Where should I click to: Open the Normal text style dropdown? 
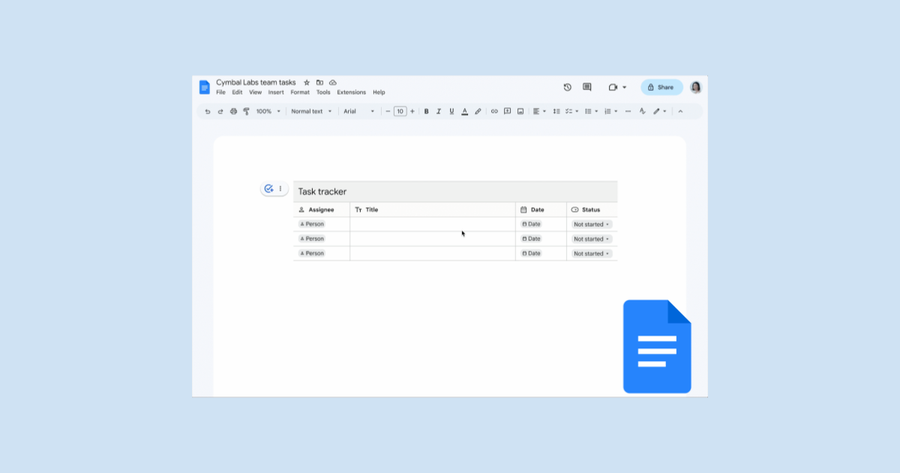point(311,111)
